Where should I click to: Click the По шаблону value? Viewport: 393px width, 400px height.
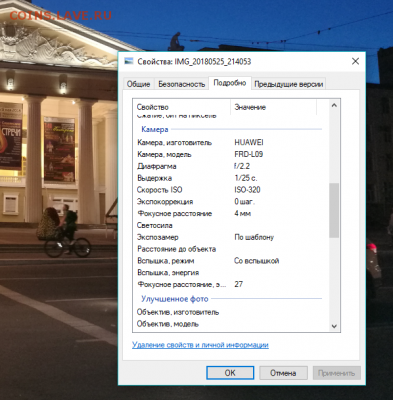(x=254, y=237)
